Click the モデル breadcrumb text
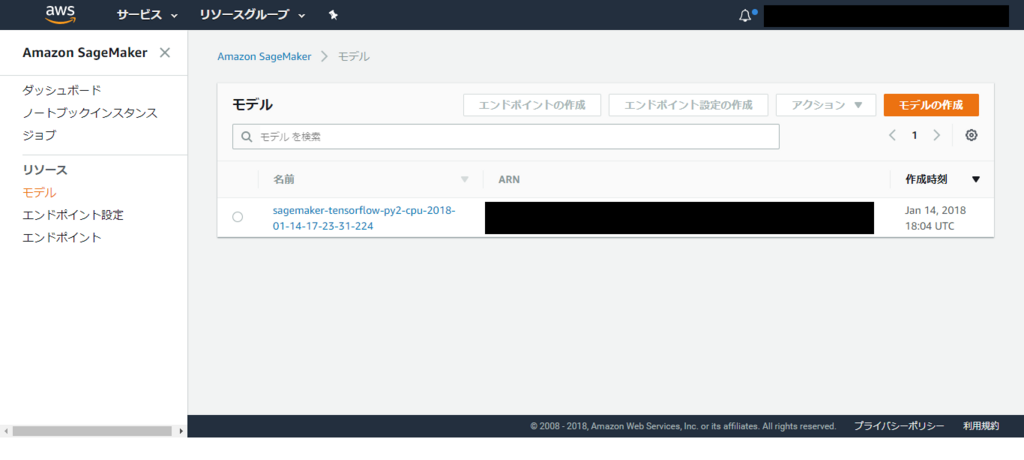This screenshot has height=460, width=1024. pos(353,57)
